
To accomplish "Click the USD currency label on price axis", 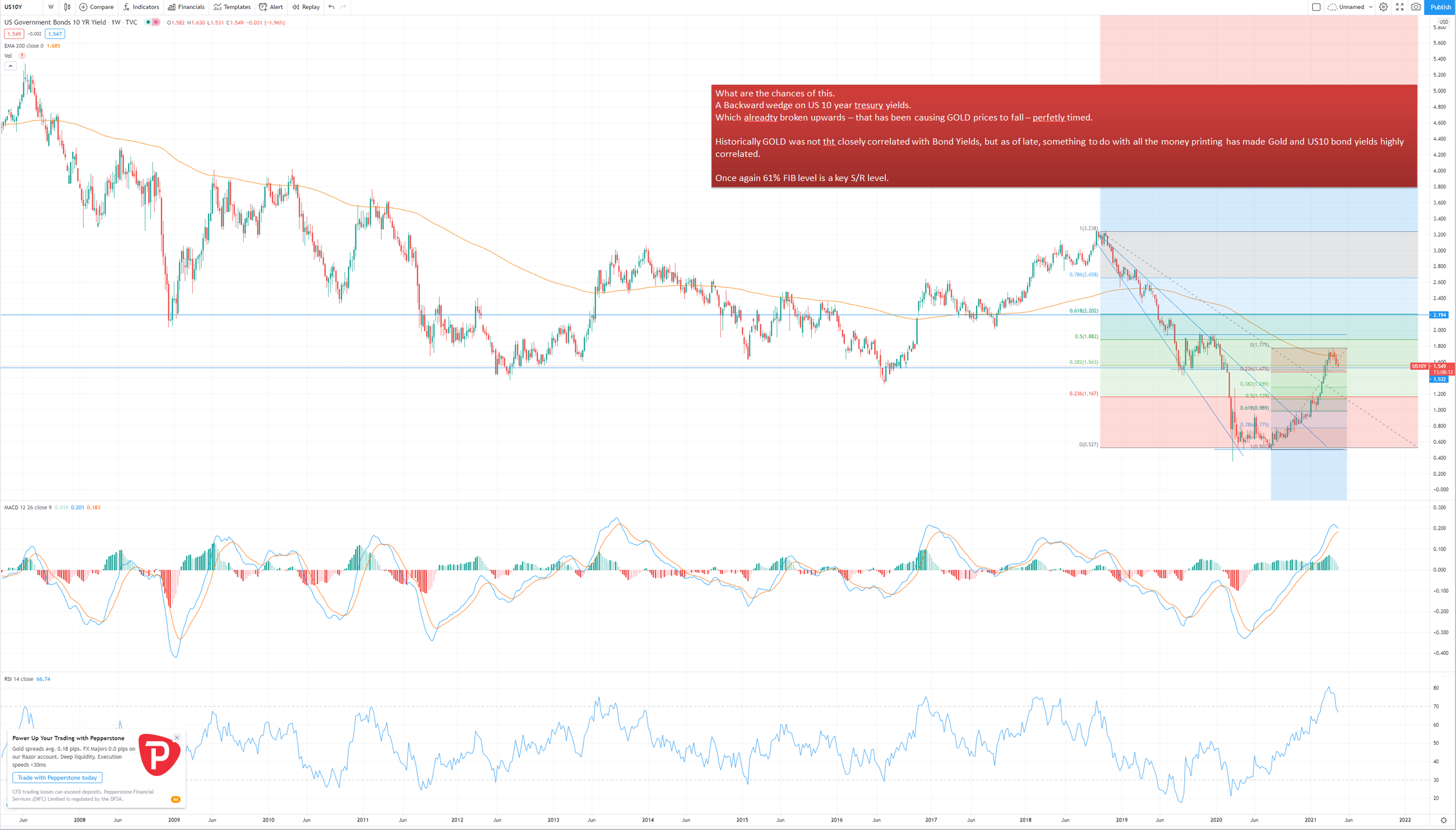I will pos(1443,22).
